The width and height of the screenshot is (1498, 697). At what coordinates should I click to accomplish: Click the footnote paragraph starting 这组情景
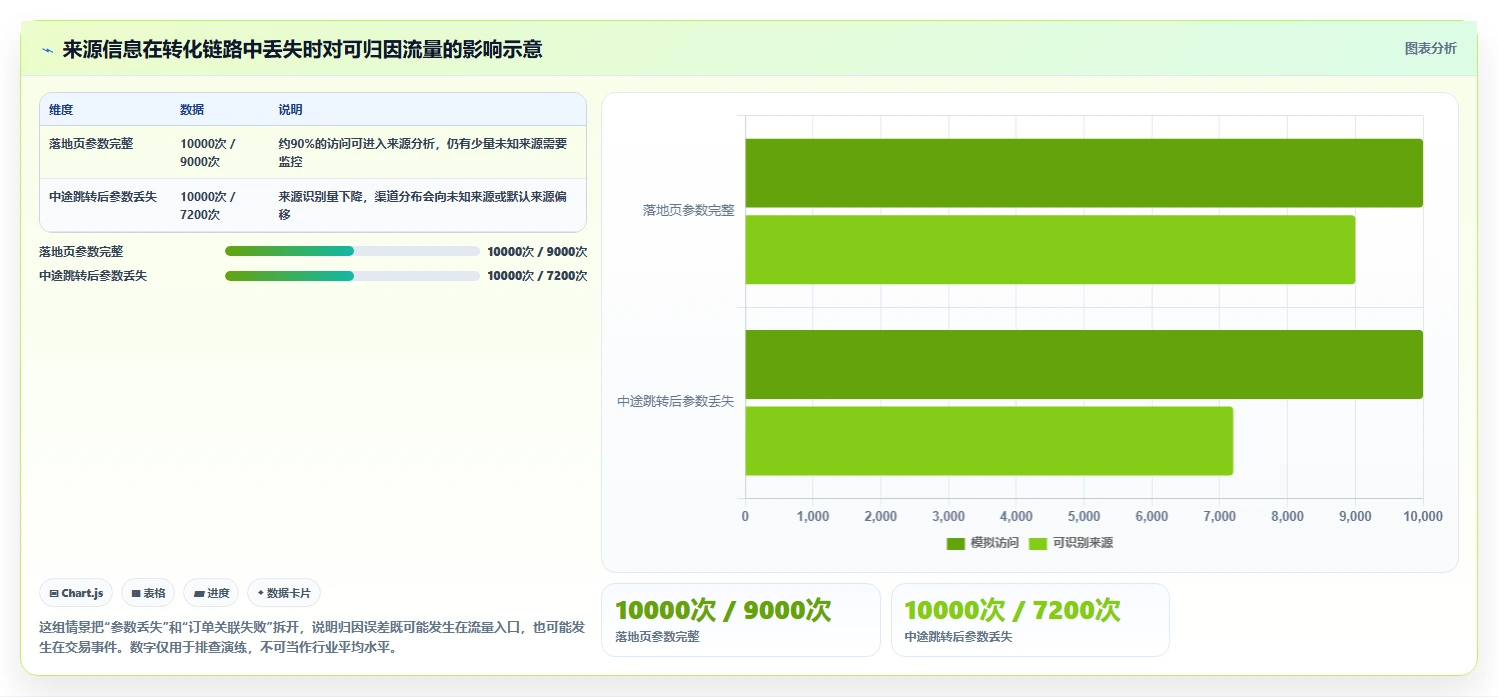coord(311,637)
